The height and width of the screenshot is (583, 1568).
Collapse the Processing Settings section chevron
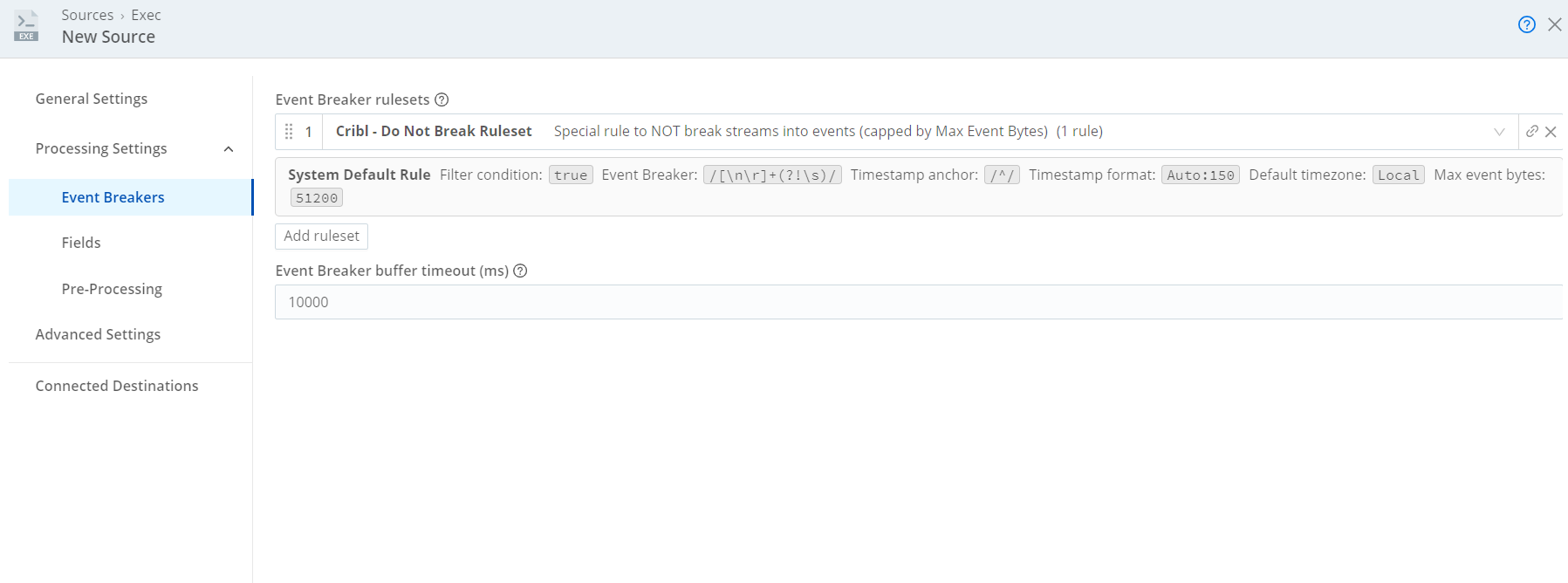(229, 149)
